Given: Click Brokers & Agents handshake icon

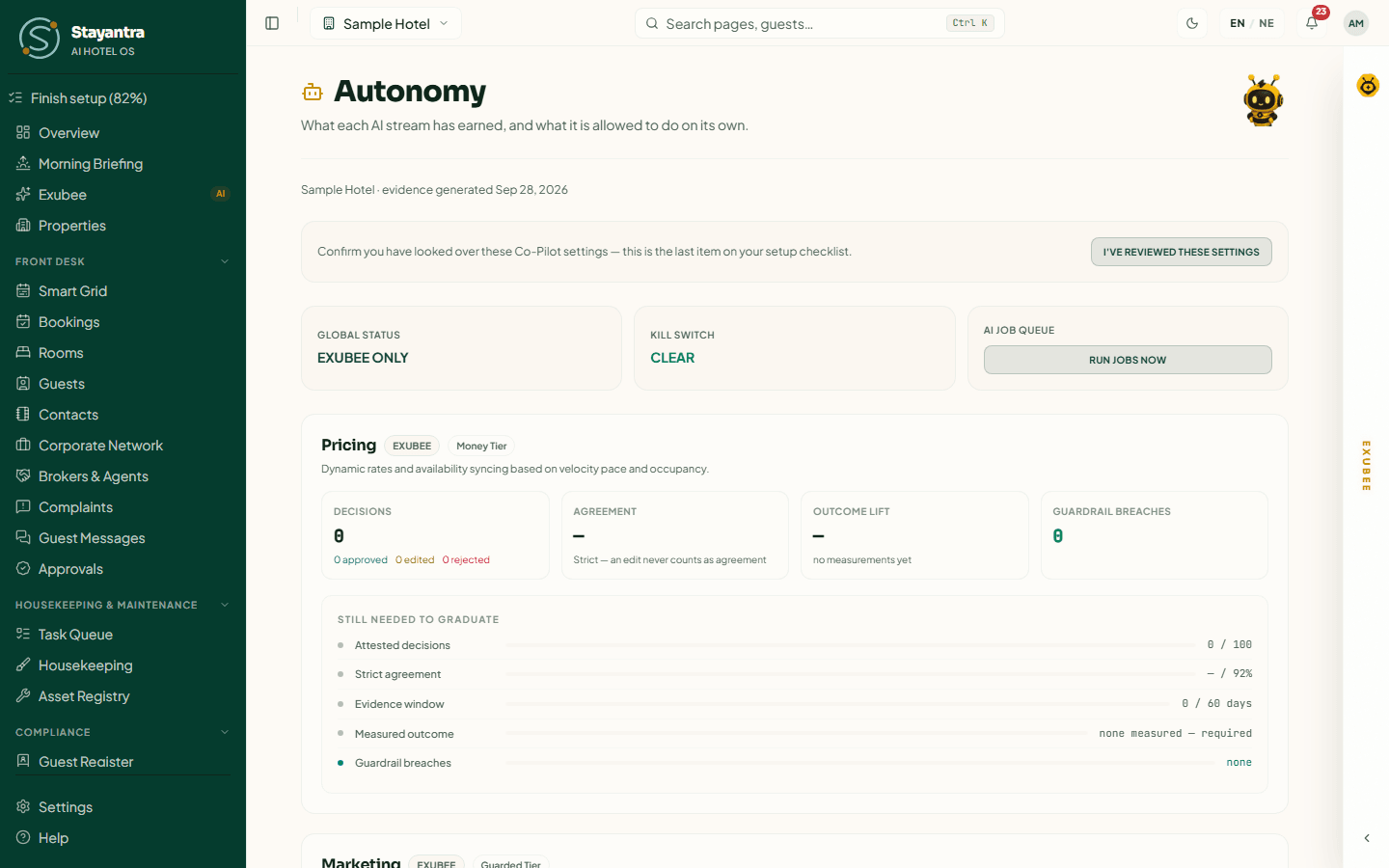Looking at the screenshot, I should point(23,475).
